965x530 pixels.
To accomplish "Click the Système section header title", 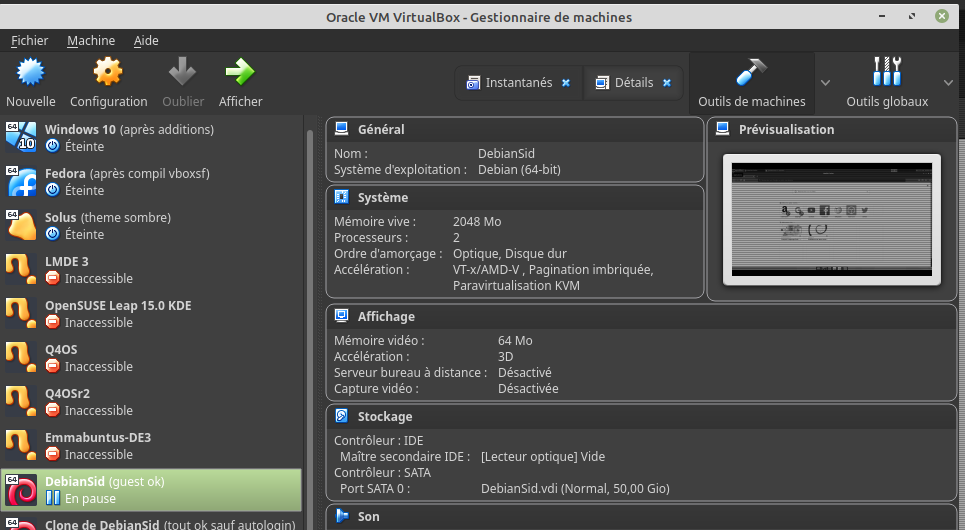I will [x=383, y=198].
